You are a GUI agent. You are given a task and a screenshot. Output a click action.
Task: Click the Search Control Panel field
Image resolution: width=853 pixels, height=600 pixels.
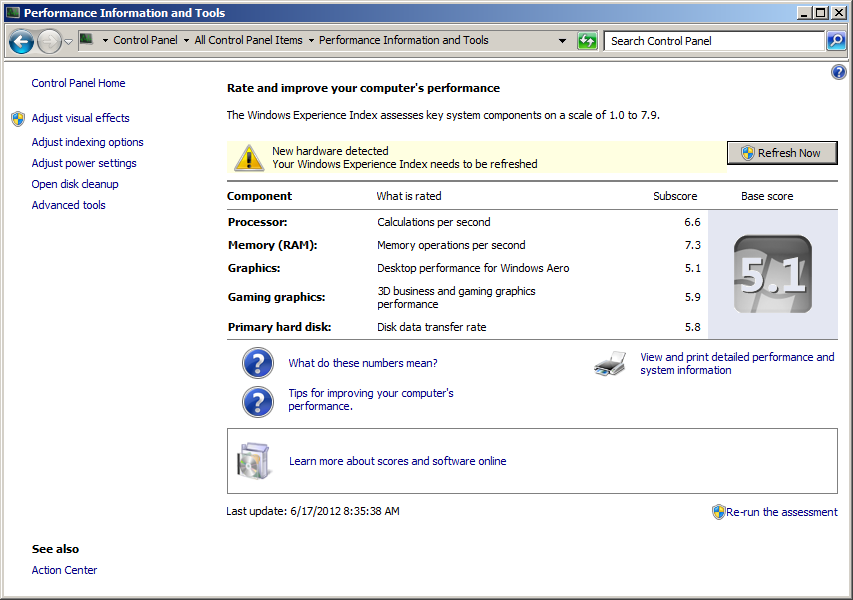714,41
